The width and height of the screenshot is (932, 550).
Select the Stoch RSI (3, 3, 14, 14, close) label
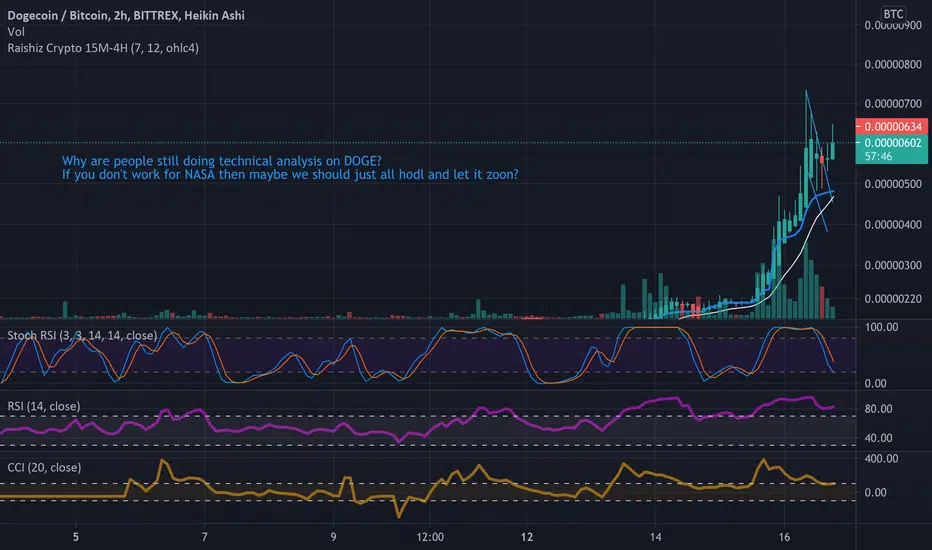(82, 335)
